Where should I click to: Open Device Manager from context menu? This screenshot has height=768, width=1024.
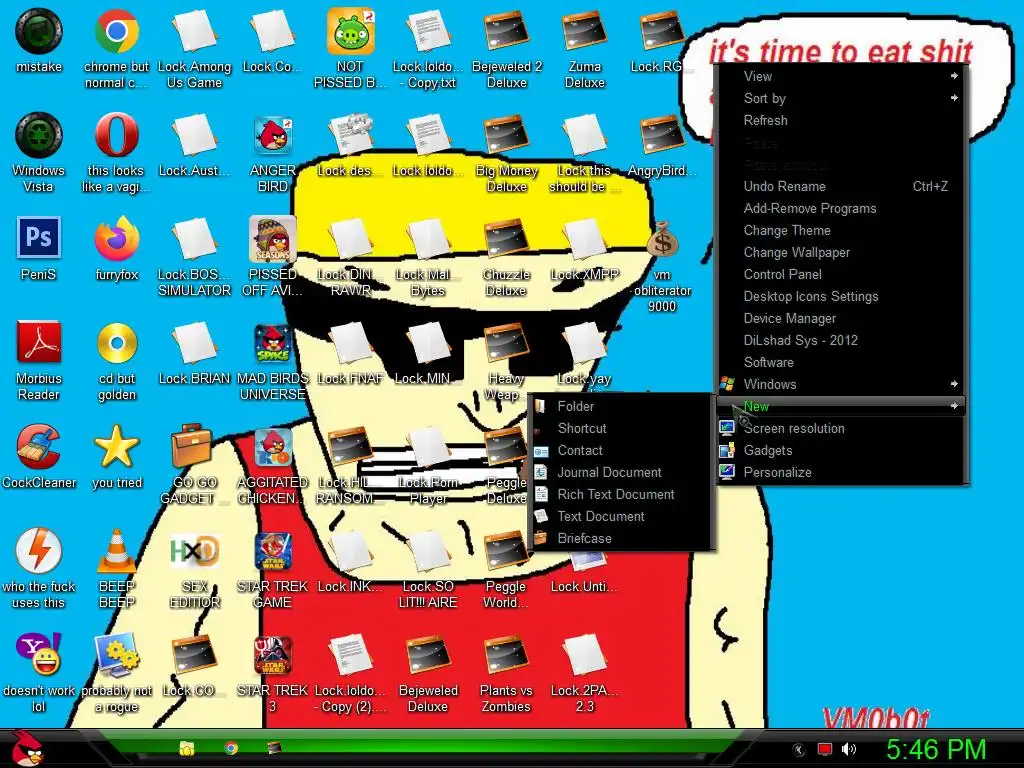coord(841,318)
